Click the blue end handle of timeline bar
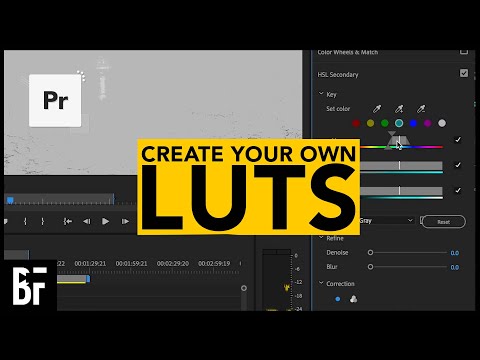 click(88, 279)
